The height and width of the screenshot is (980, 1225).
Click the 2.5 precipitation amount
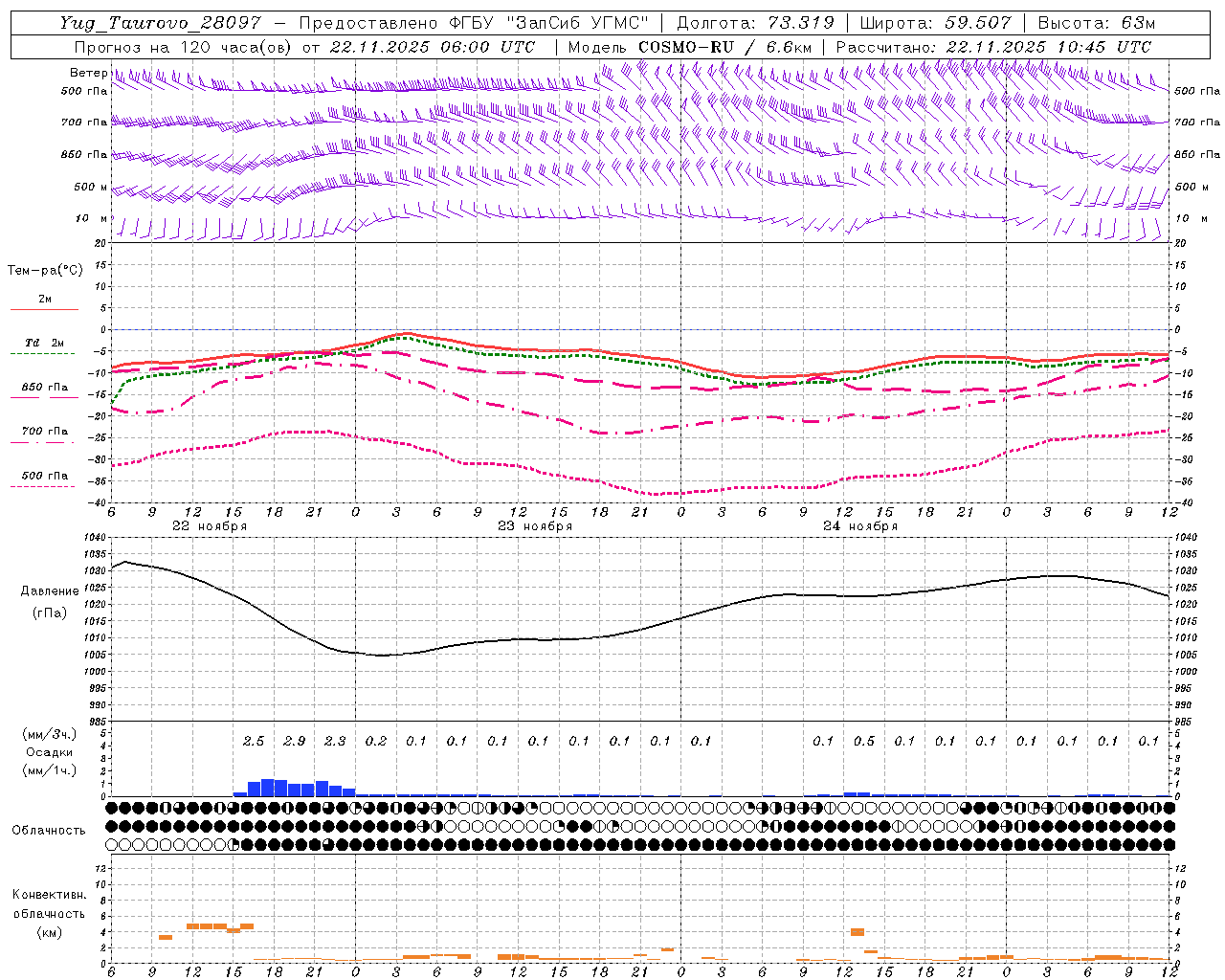[x=253, y=742]
